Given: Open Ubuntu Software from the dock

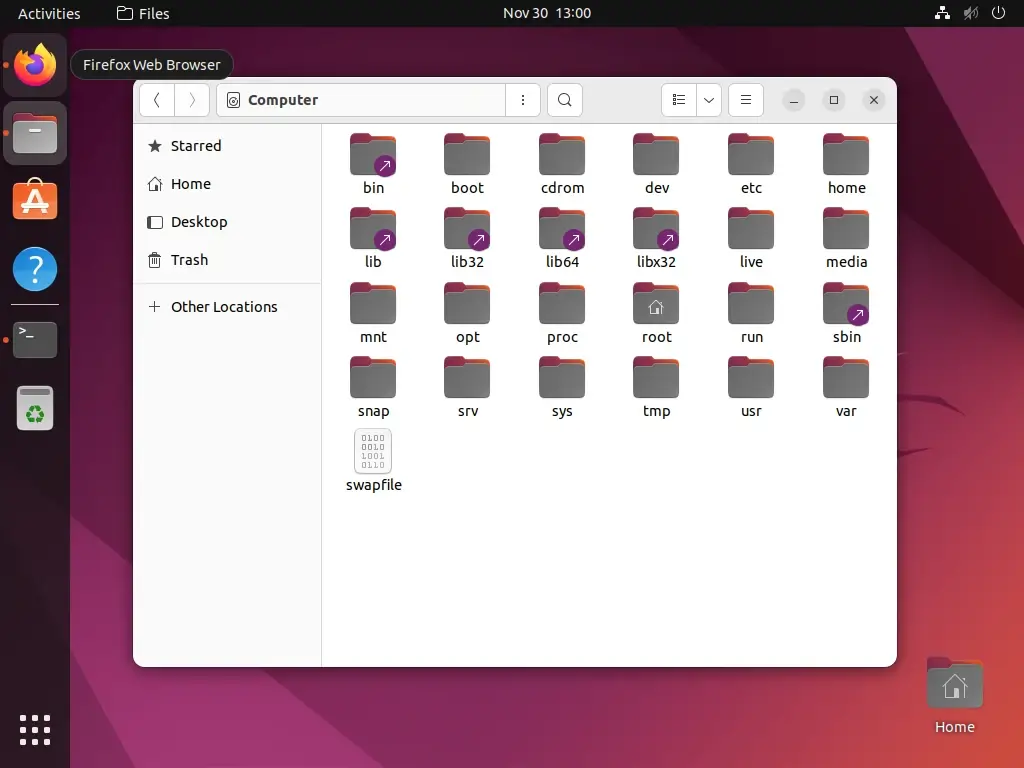Looking at the screenshot, I should 35,200.
